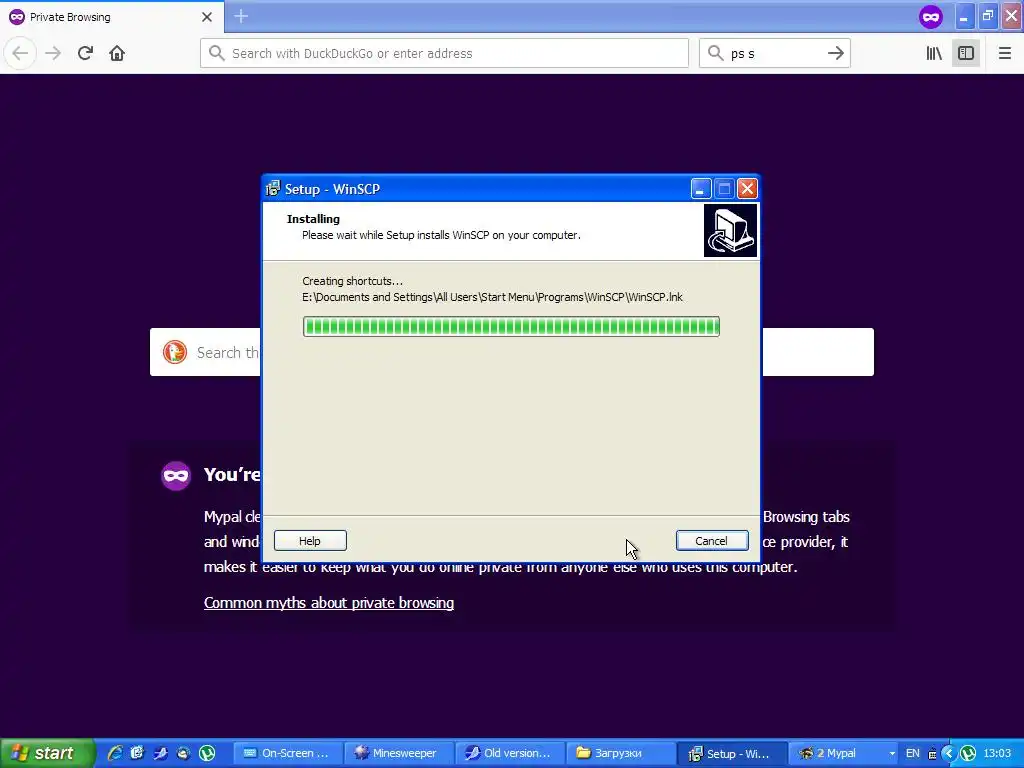The height and width of the screenshot is (768, 1024).
Task: Click the Help button in WinSCP setup
Action: coord(310,541)
